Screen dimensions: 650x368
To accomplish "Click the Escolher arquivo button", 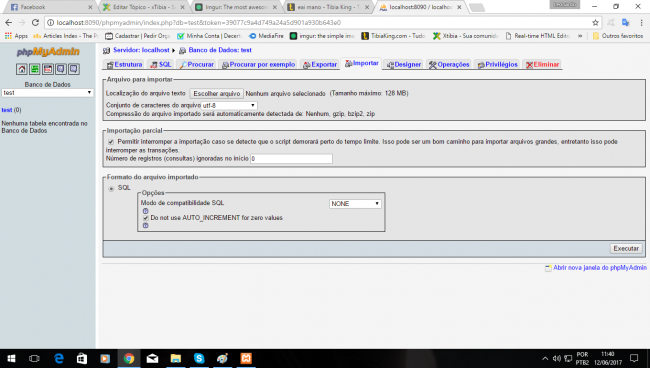I will (x=217, y=94).
